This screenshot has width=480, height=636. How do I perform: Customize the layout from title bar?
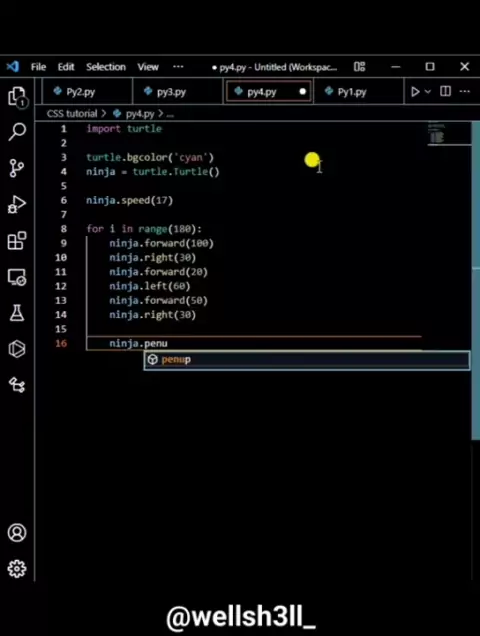pyautogui.click(x=359, y=67)
